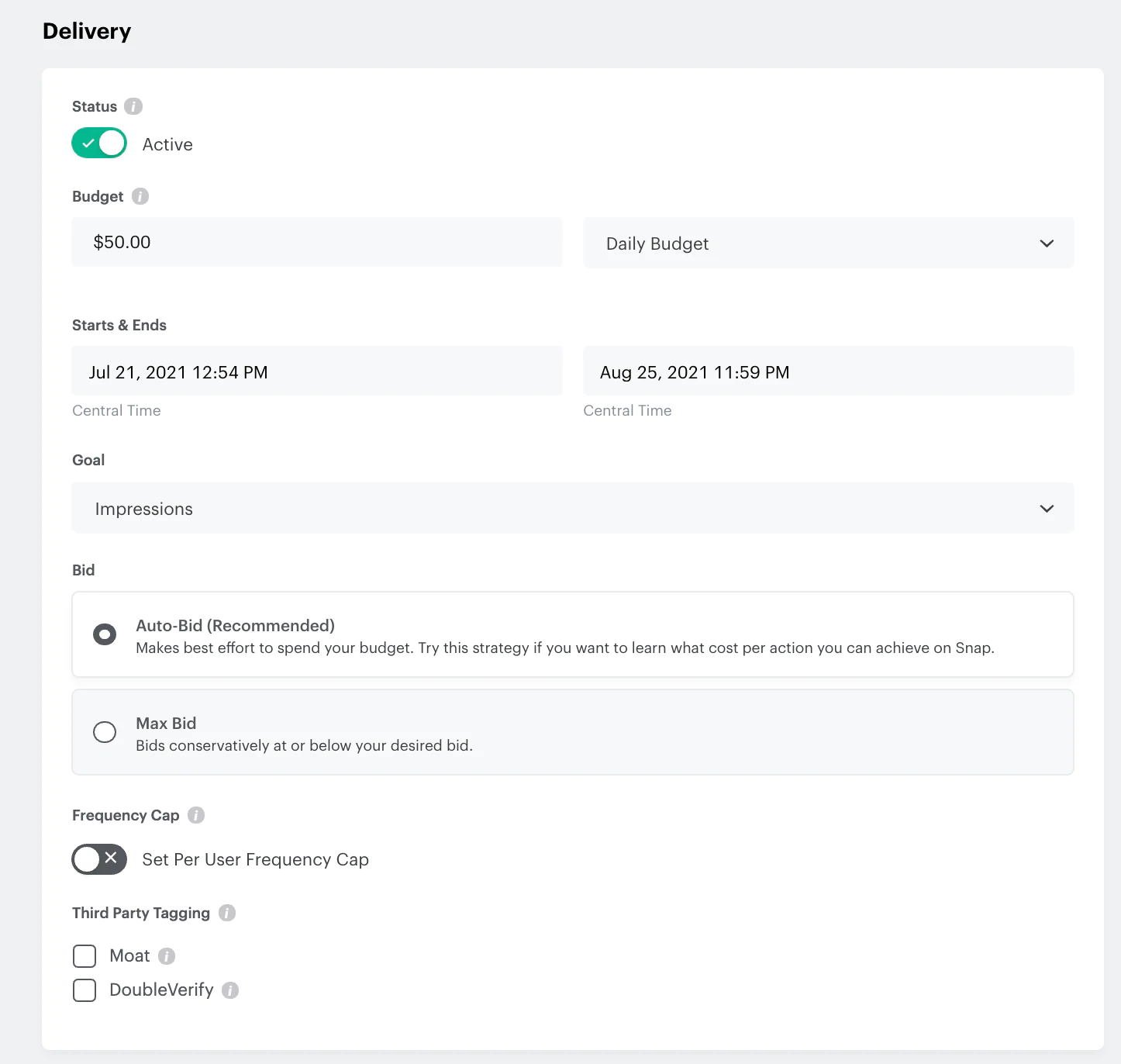Click the $50.00 budget amount field
The width and height of the screenshot is (1121, 1064).
tap(316, 243)
